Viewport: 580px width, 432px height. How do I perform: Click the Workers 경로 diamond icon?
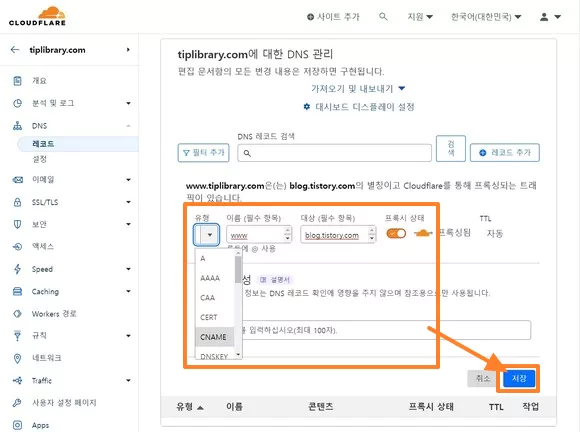click(17, 314)
